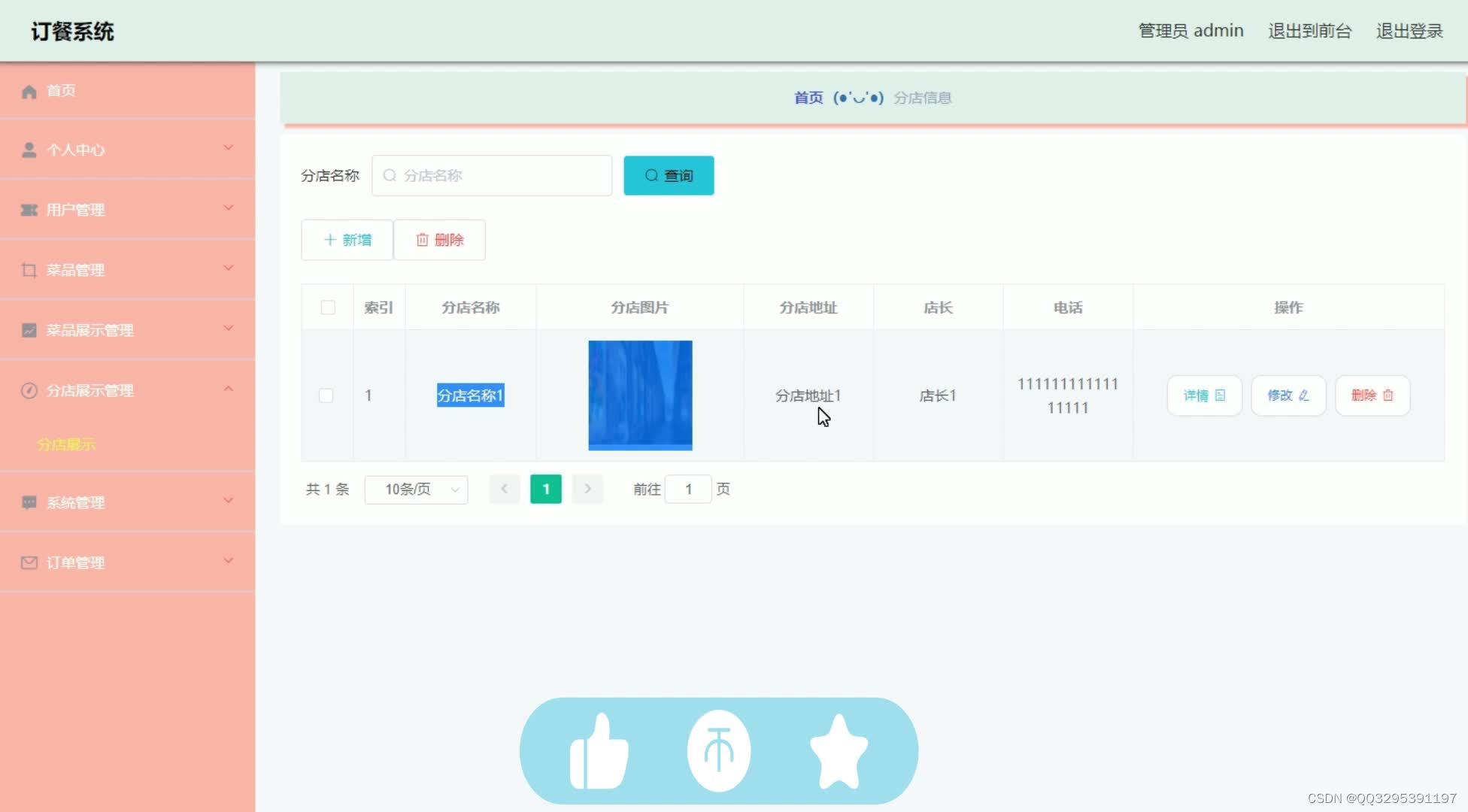Click the highlighted 分店名称1 cell
This screenshot has height=812, width=1468.
(471, 395)
